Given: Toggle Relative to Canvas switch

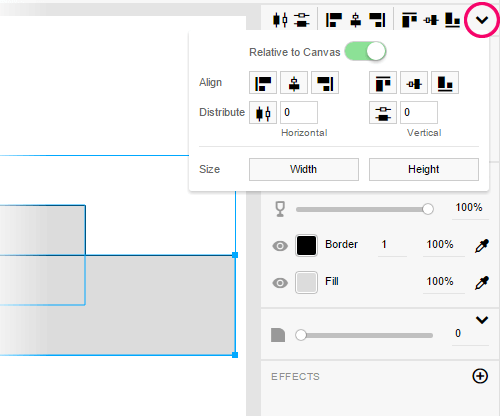Looking at the screenshot, I should pos(365,51).
